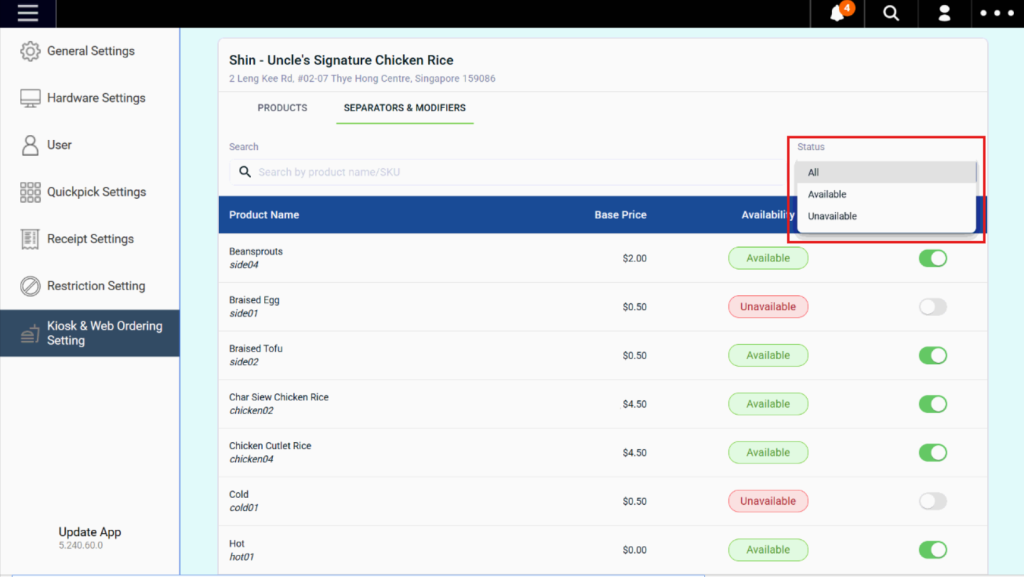The height and width of the screenshot is (577, 1024).
Task: Choose All in Status dropdown
Action: point(886,172)
